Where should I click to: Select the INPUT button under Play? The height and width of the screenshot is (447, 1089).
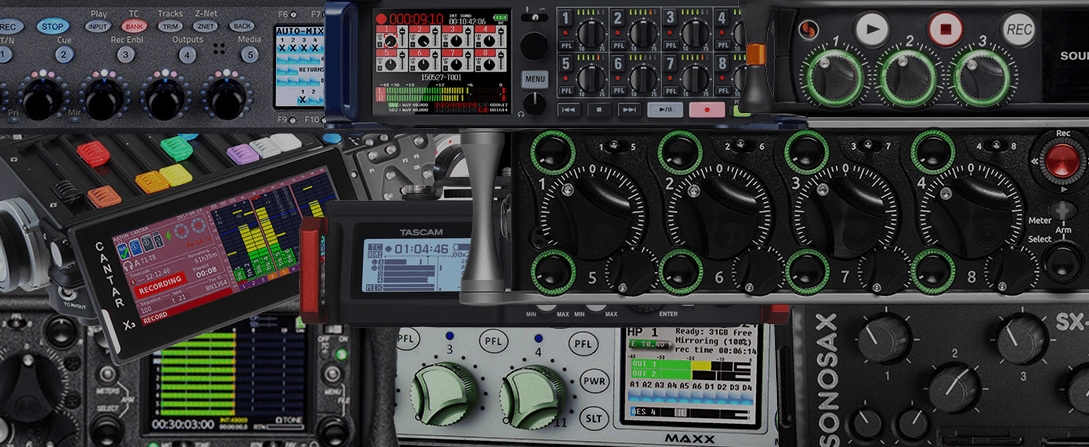98,26
